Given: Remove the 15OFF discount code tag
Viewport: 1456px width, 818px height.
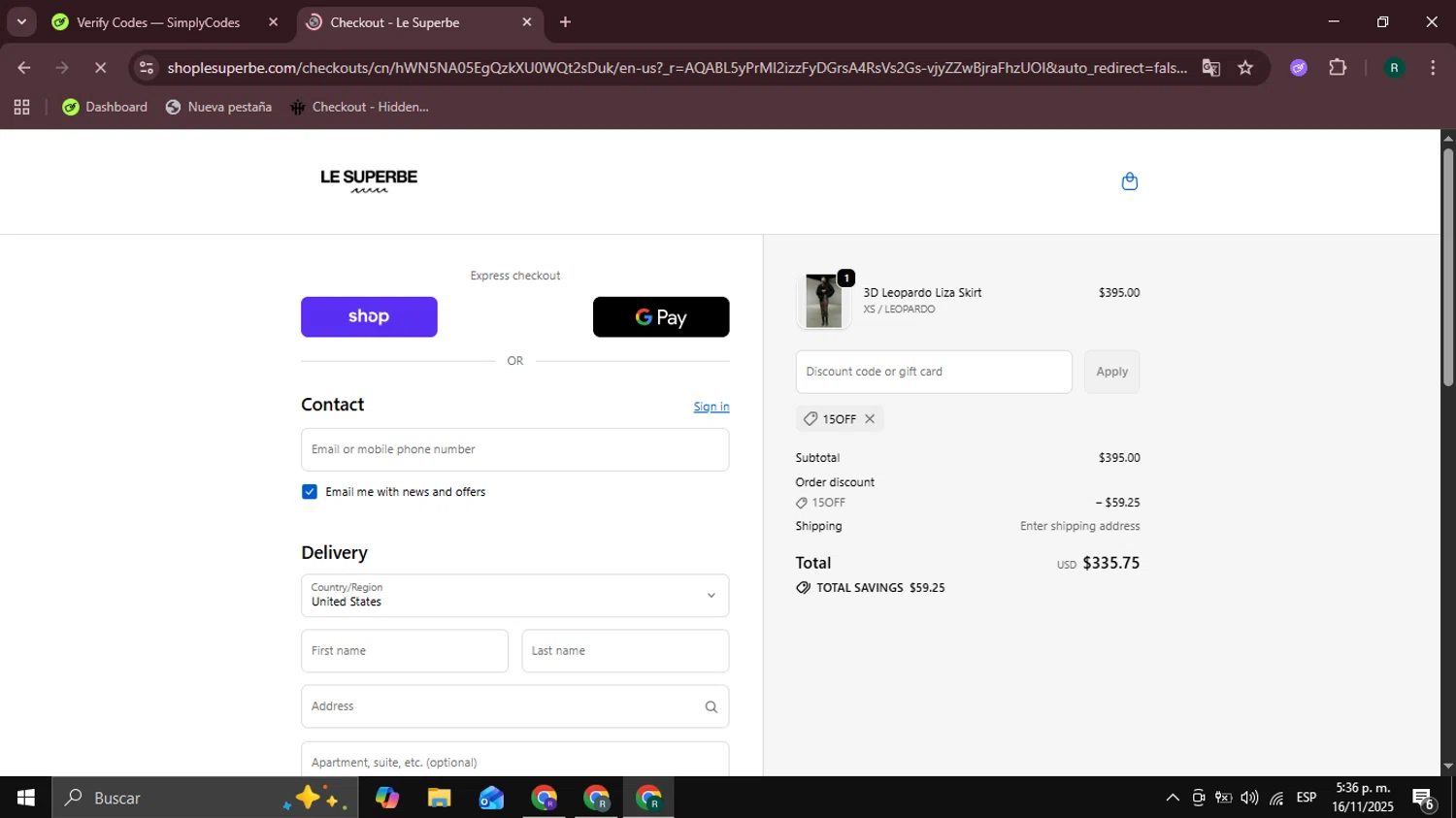Looking at the screenshot, I should click(870, 419).
